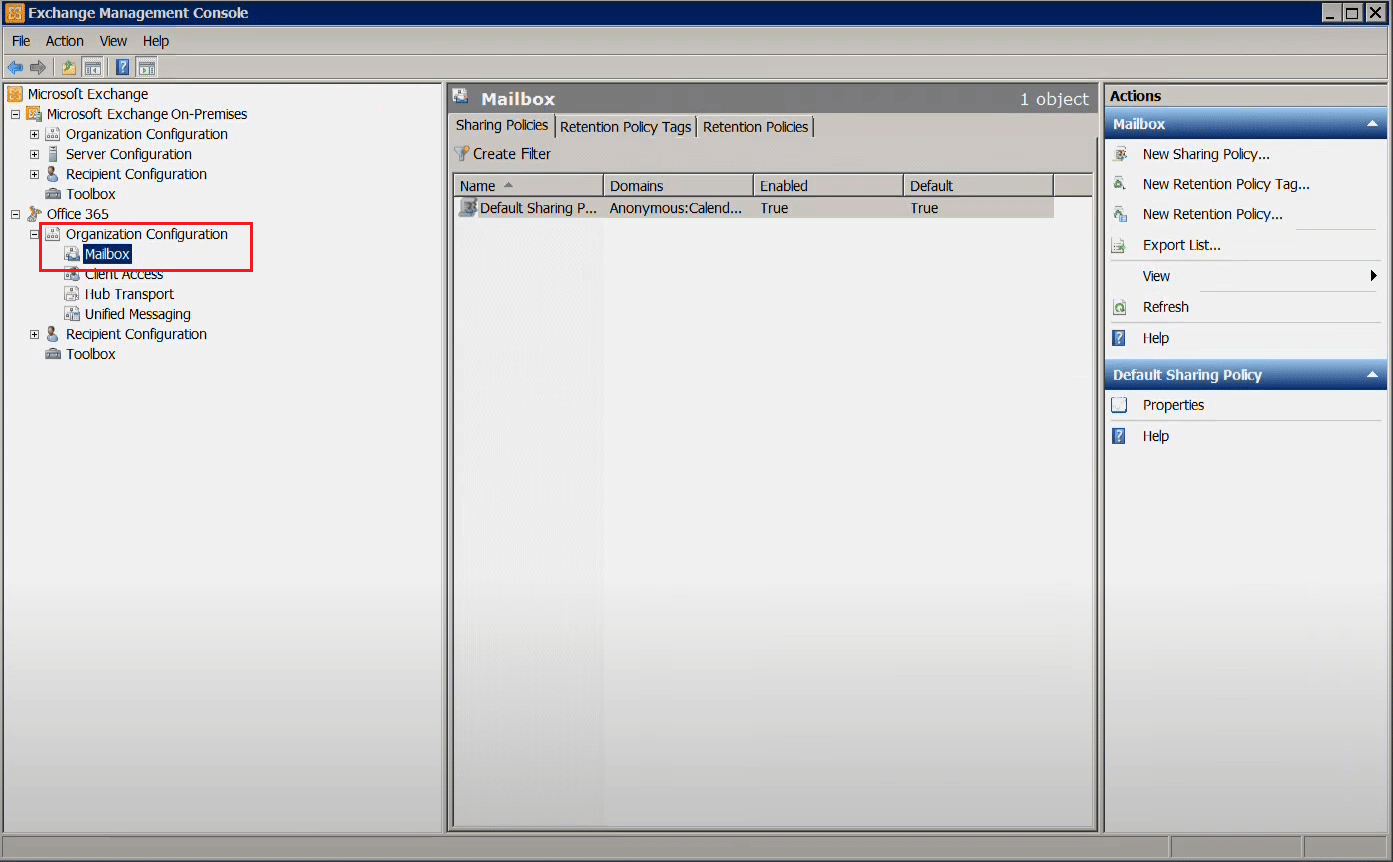Open the View menu in menu bar

[113, 41]
